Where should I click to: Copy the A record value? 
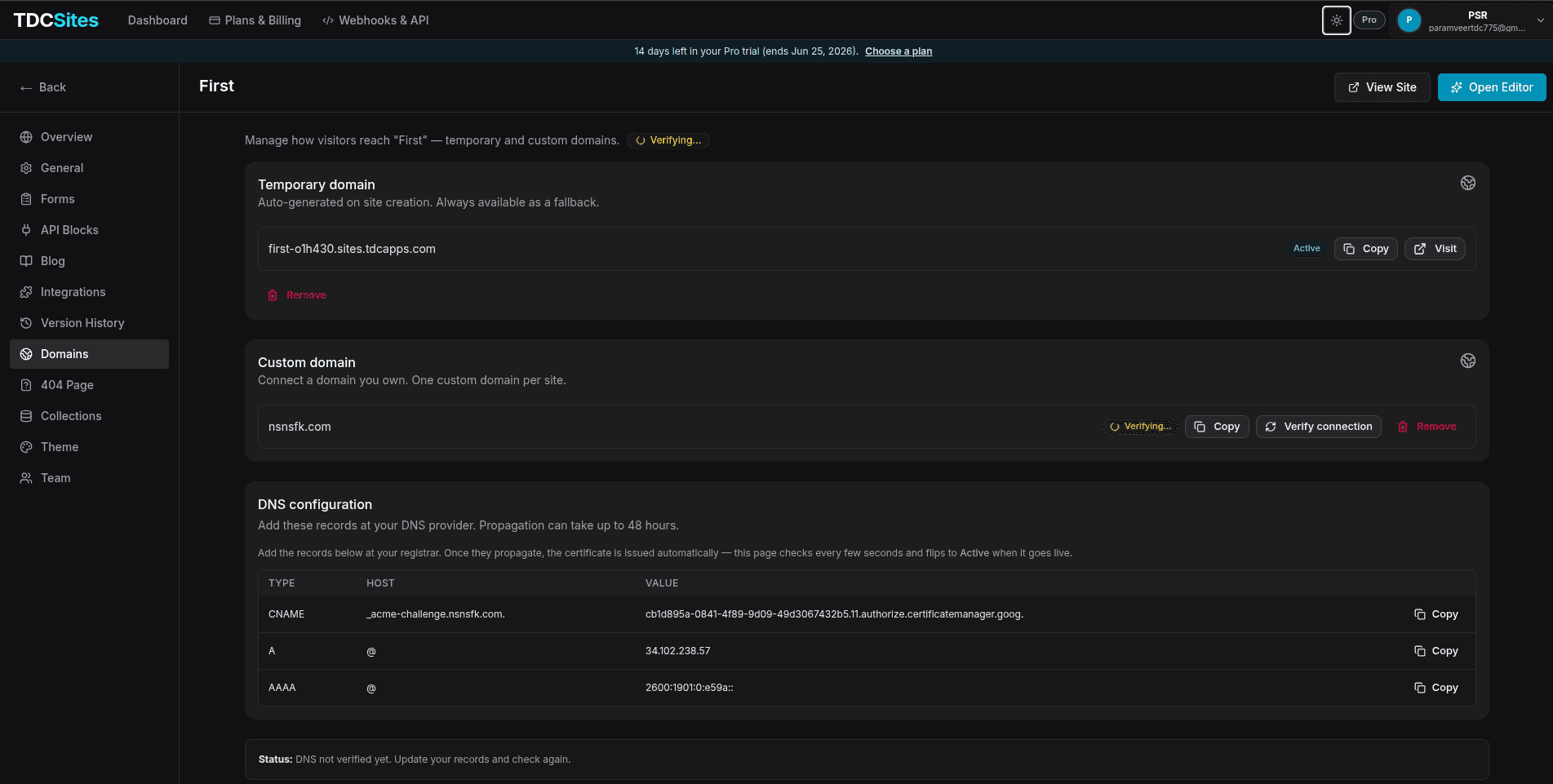pos(1435,651)
